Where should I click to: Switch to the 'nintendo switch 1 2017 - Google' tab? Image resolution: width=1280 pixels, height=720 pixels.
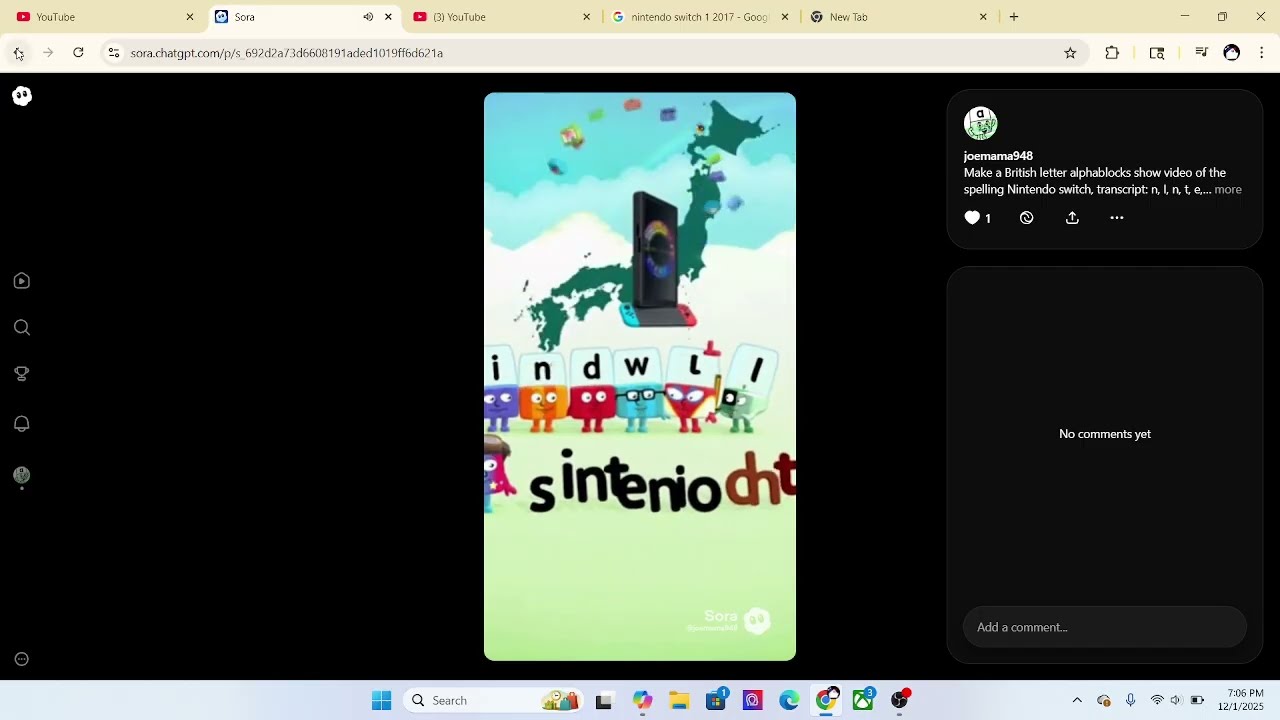coord(698,17)
